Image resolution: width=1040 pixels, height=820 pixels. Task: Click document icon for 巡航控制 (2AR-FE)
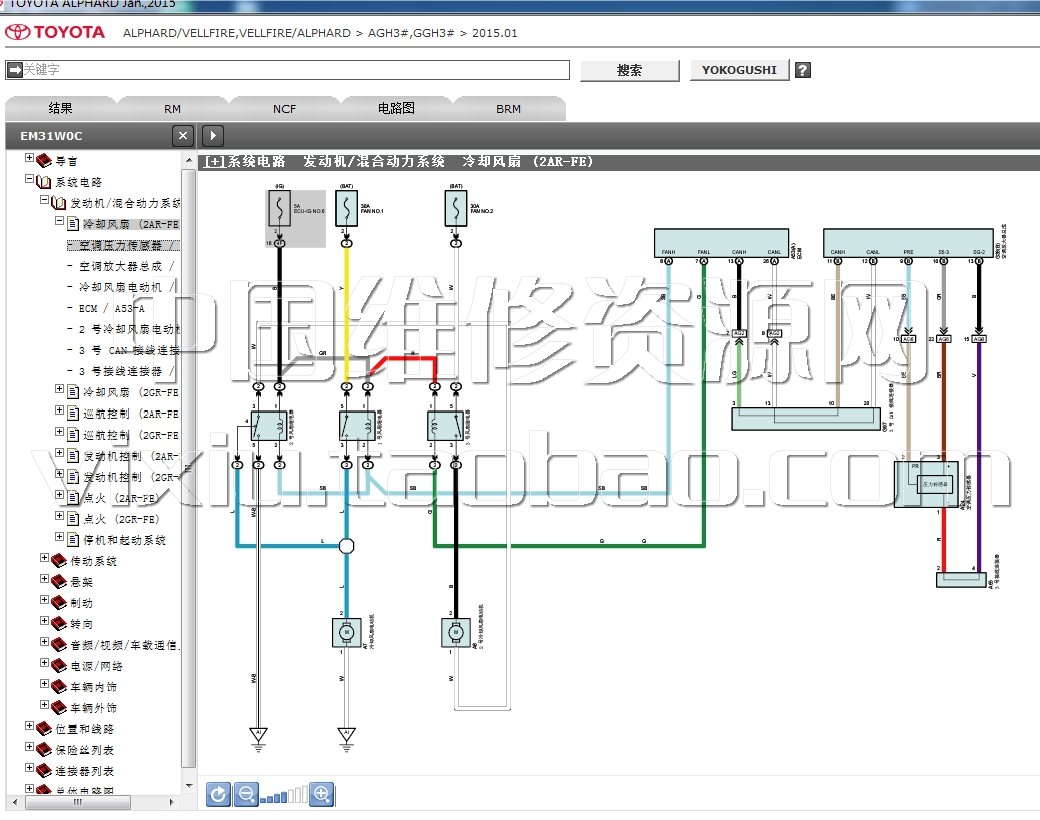(x=74, y=413)
